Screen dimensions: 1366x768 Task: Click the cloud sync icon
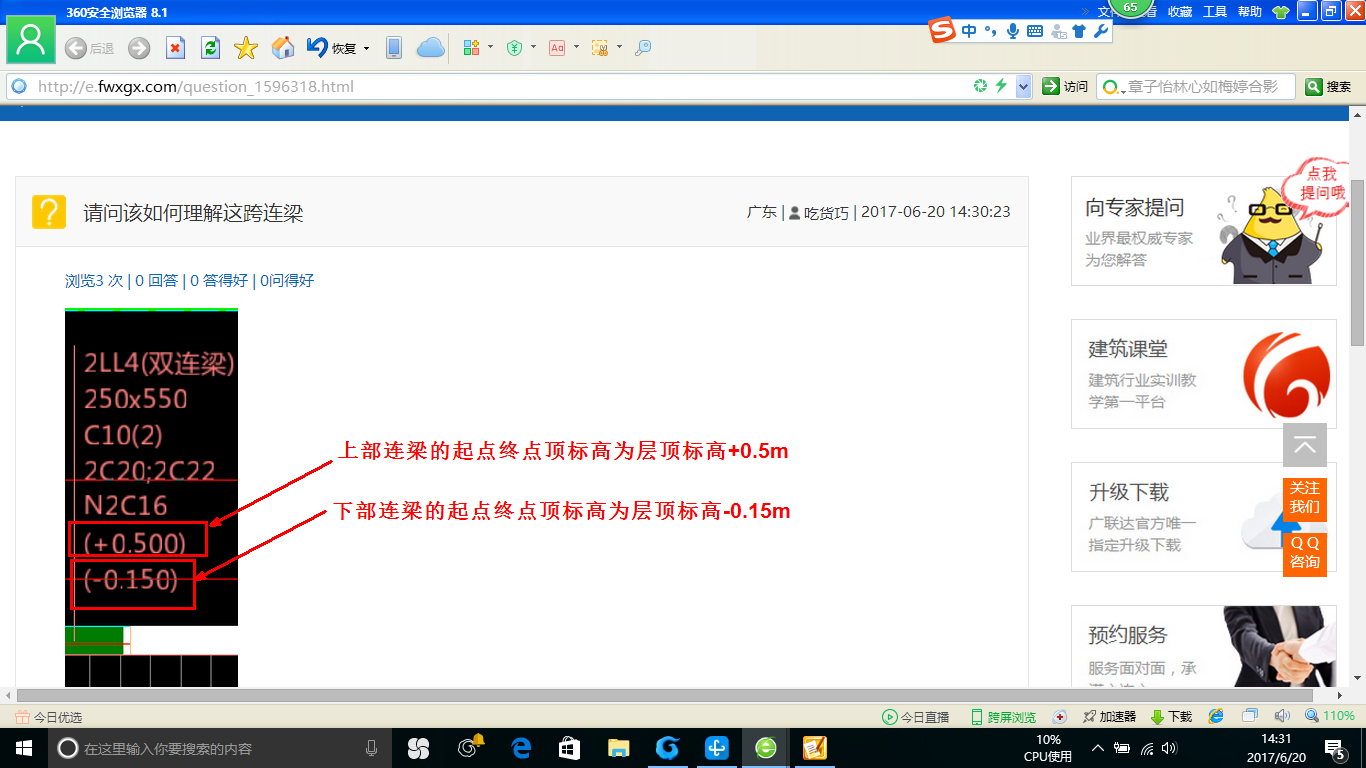[x=430, y=47]
